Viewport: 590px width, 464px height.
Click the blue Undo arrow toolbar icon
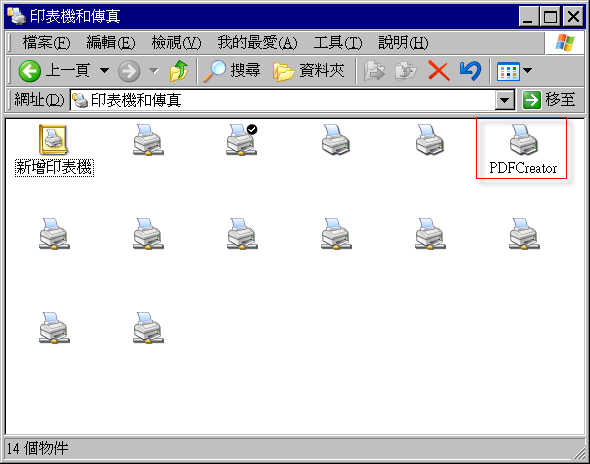(x=470, y=71)
